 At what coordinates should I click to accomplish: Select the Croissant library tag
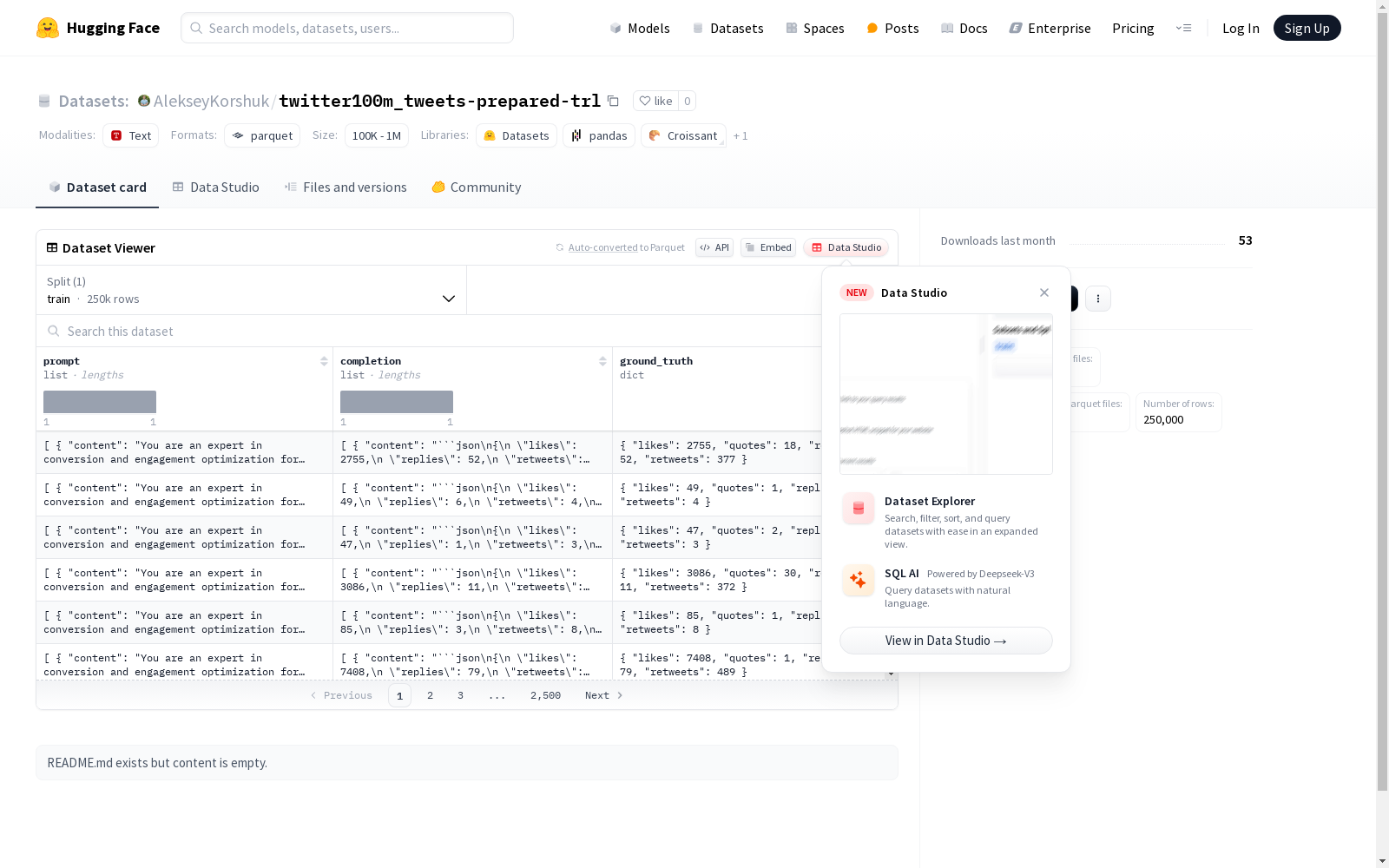pos(683,135)
